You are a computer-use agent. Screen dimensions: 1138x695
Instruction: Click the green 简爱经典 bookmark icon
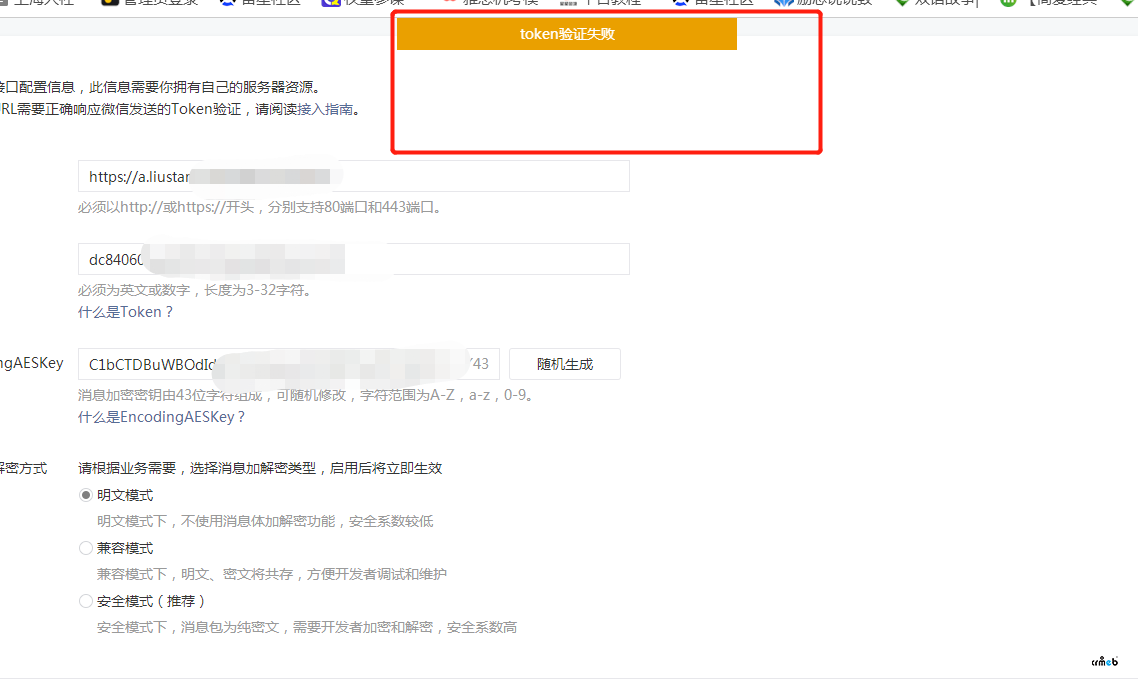pos(1007,3)
